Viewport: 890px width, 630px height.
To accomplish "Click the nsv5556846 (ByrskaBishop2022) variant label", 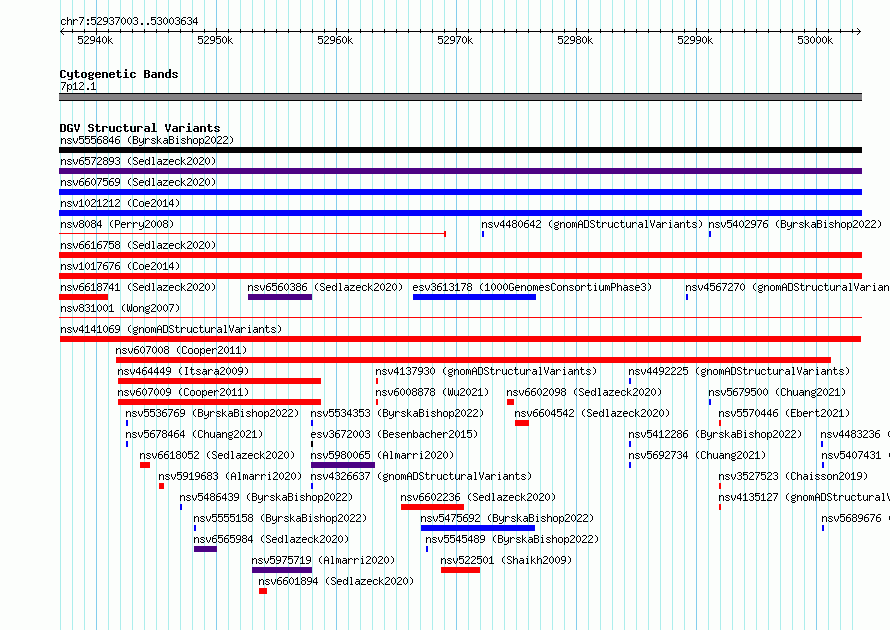I will pyautogui.click(x=147, y=140).
